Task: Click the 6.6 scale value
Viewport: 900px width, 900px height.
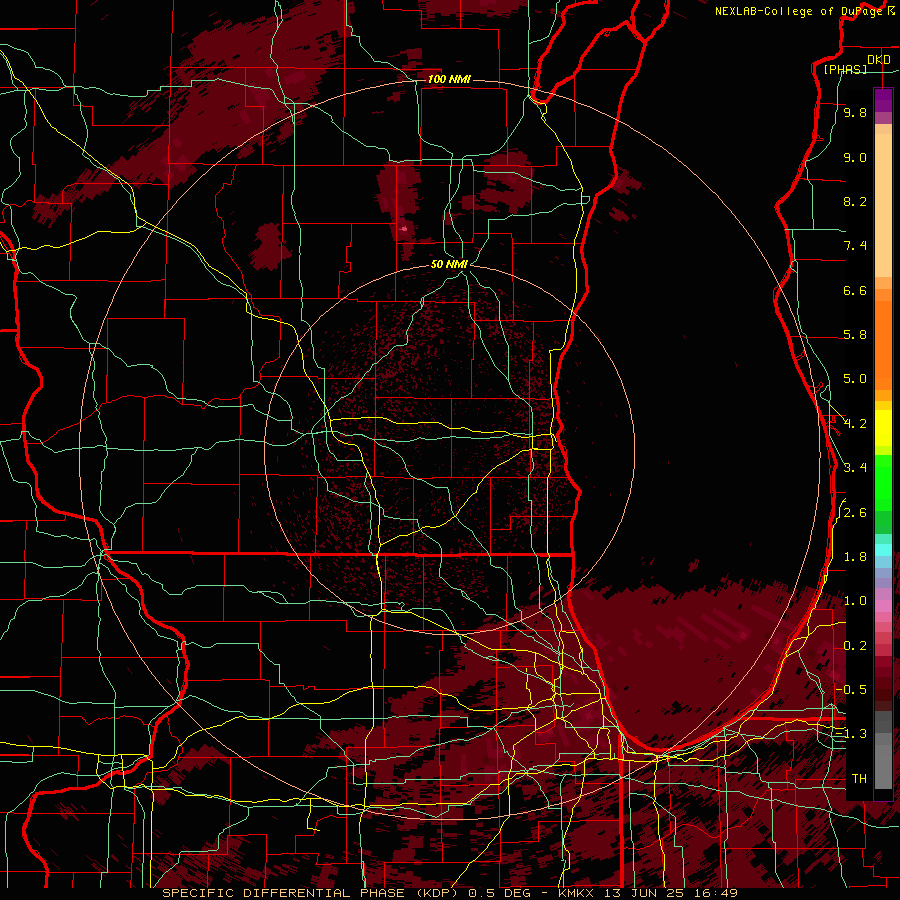Action: click(x=855, y=290)
